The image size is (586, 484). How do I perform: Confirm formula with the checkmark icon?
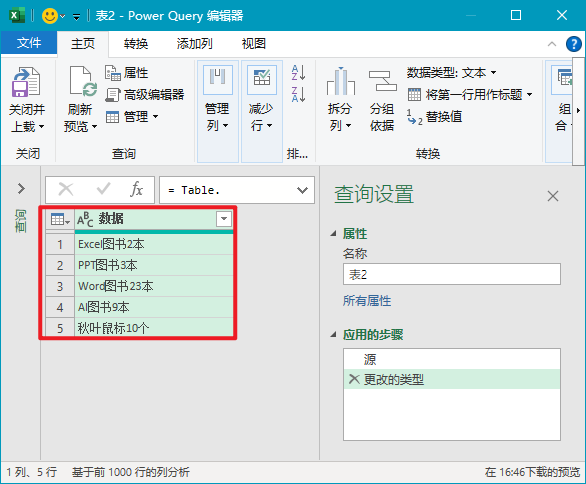pyautogui.click(x=103, y=189)
